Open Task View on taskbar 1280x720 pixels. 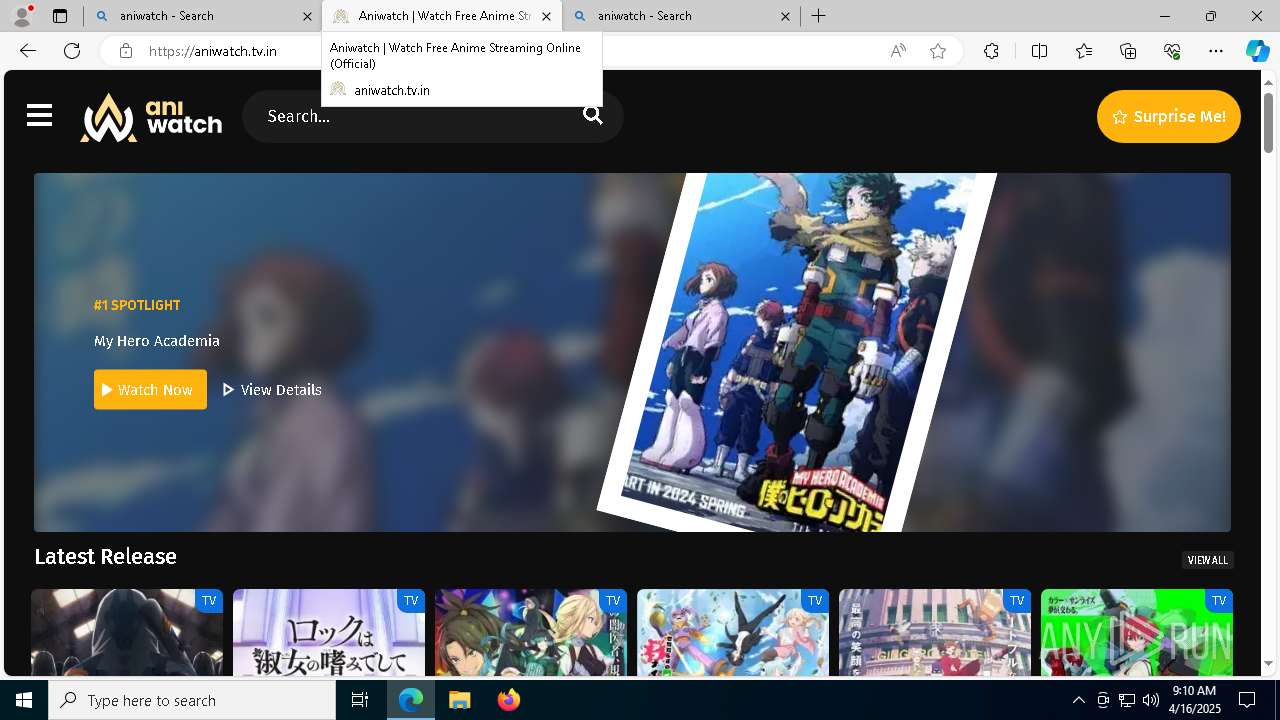tap(360, 700)
